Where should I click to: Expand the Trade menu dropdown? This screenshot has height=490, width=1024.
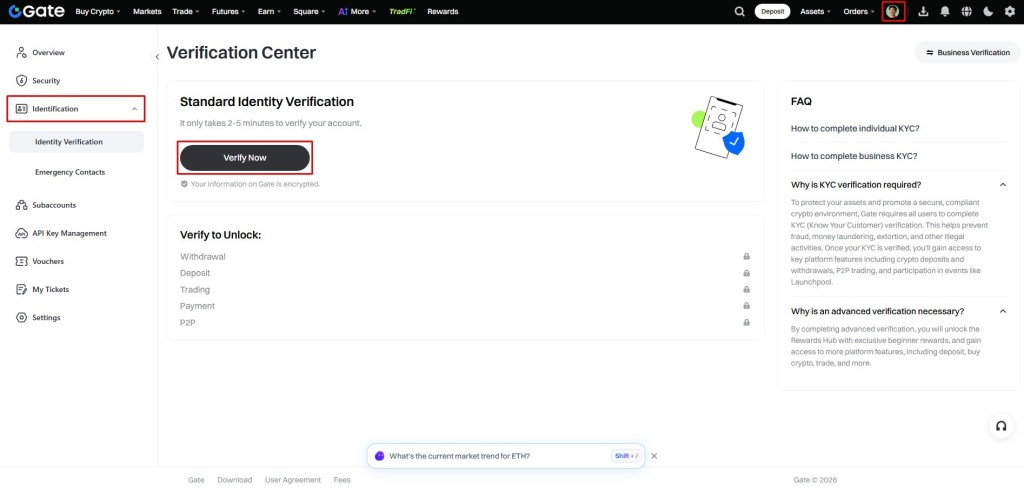[186, 11]
